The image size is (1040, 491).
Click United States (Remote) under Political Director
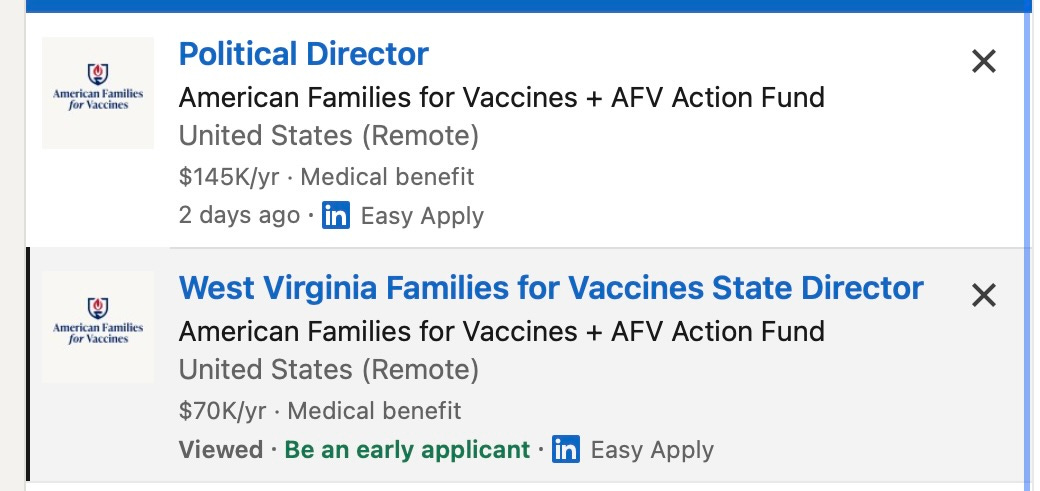pos(328,136)
